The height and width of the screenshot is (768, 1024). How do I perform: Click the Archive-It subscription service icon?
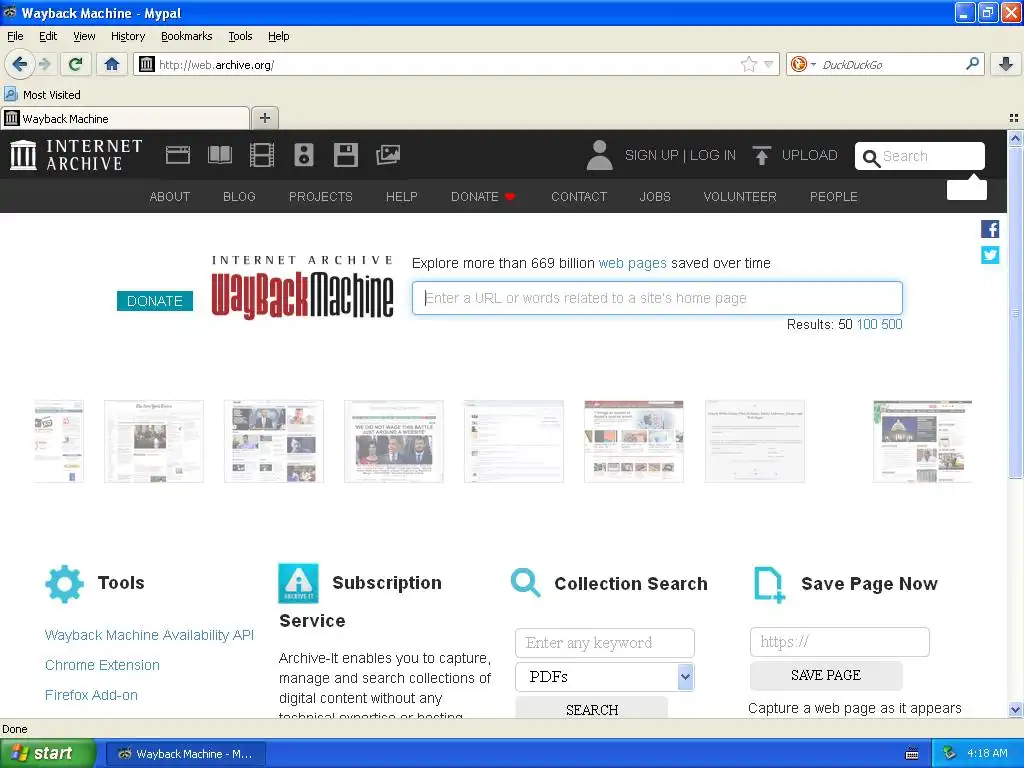coord(298,583)
